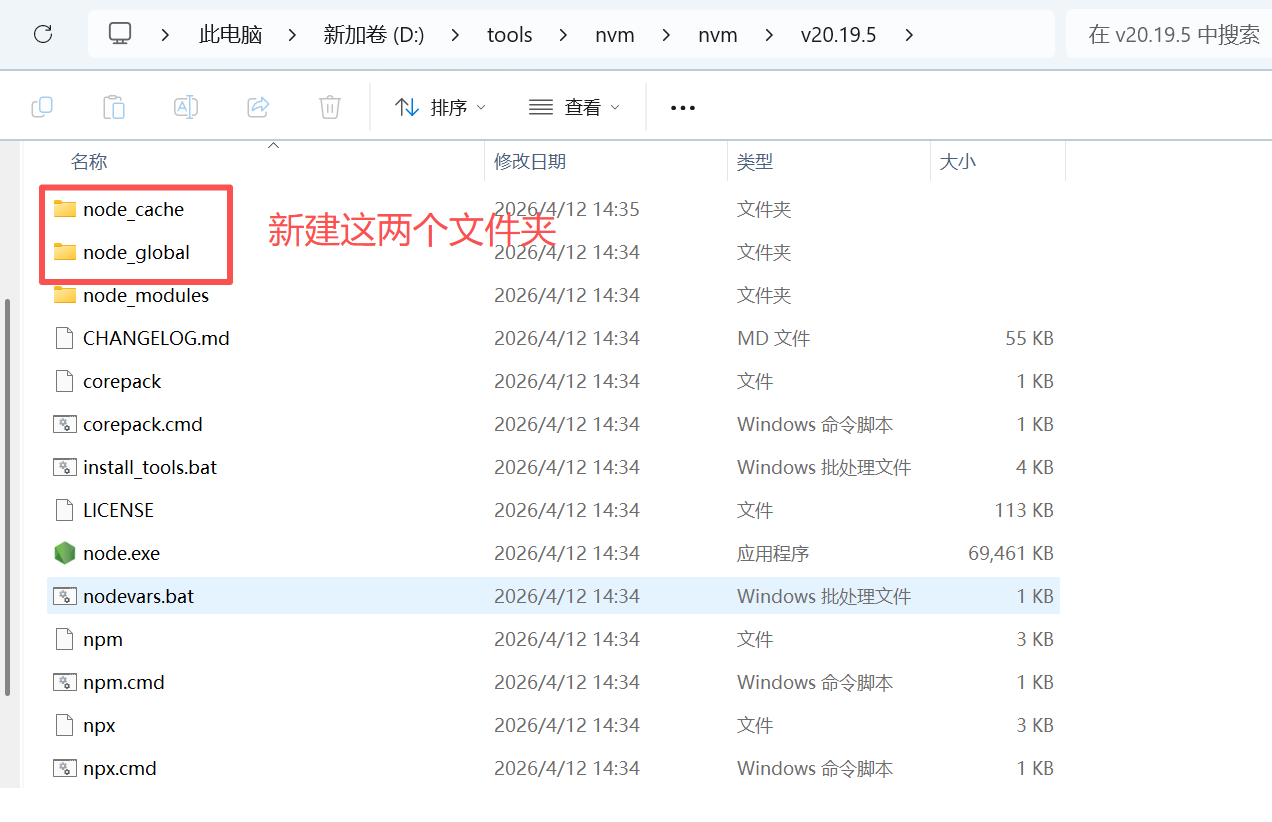Click the Rename icon in toolbar
Viewport: 1272px width, 822px height.
(186, 107)
